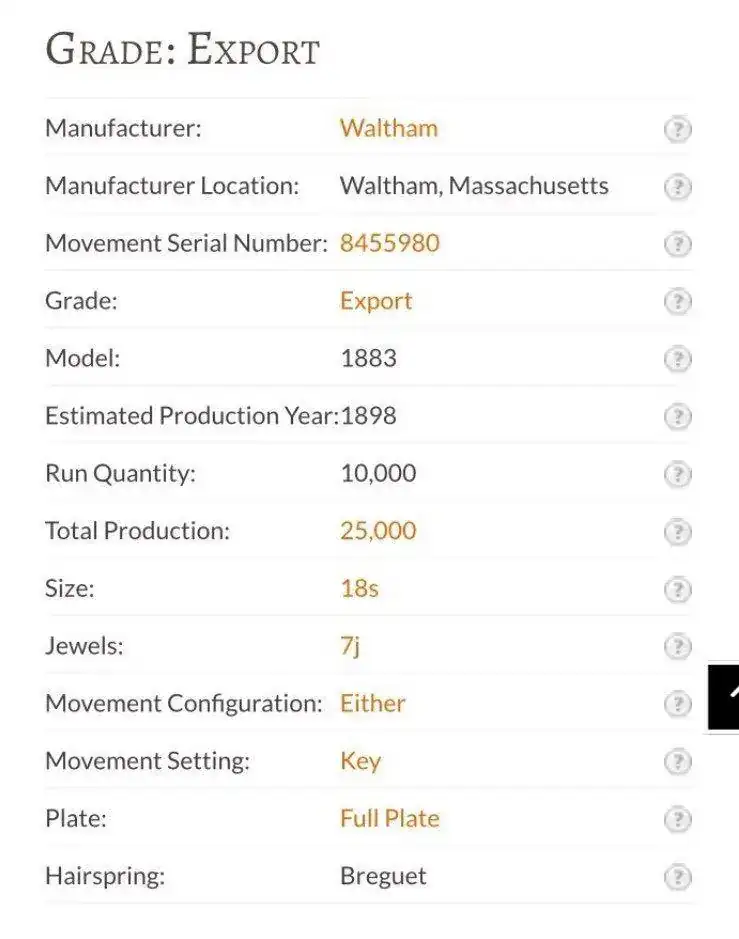Click the help icon for Size
The image size is (739, 939).
[x=678, y=589]
